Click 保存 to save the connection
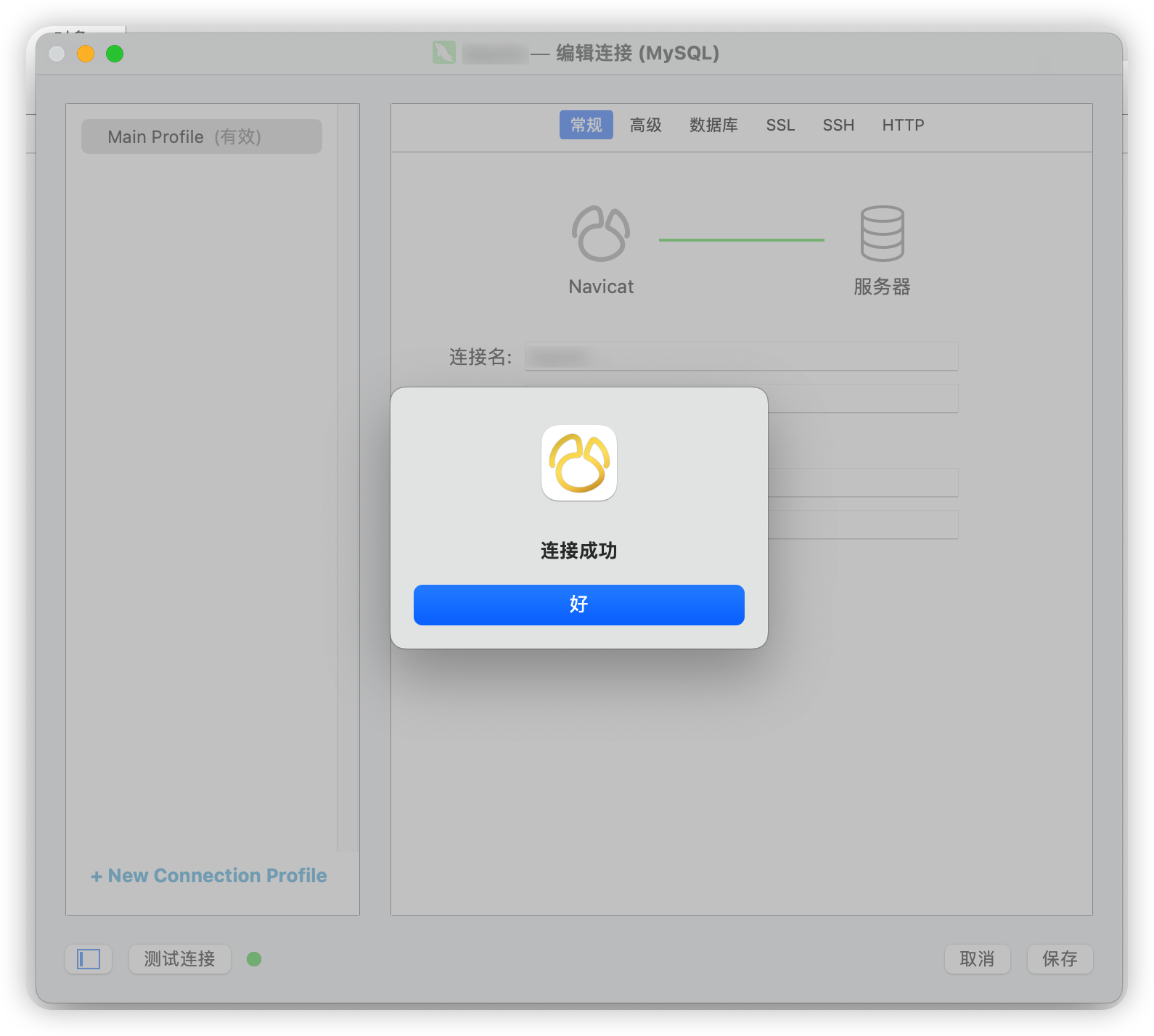The width and height of the screenshot is (1154, 1036). [x=1060, y=959]
